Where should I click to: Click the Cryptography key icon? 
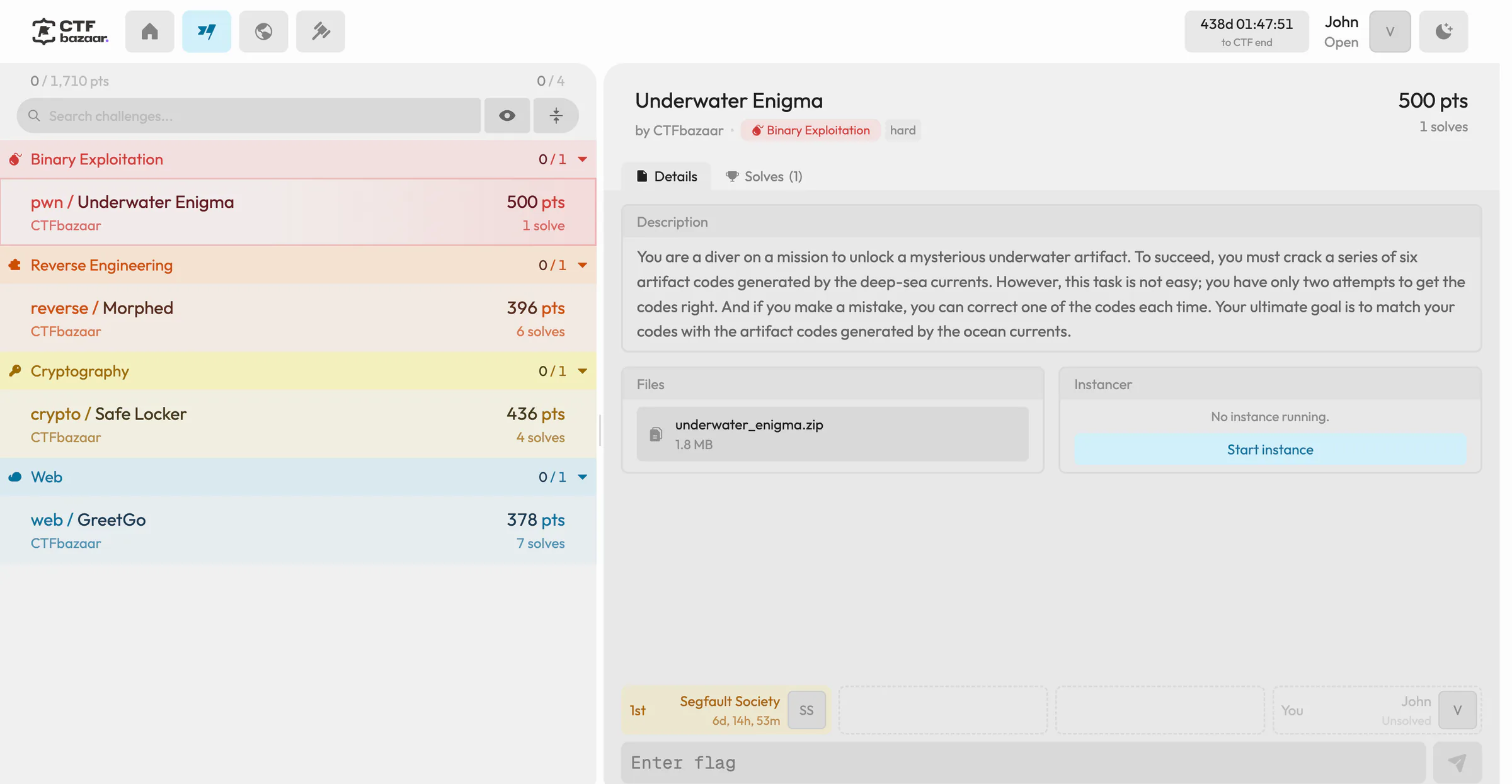(15, 371)
